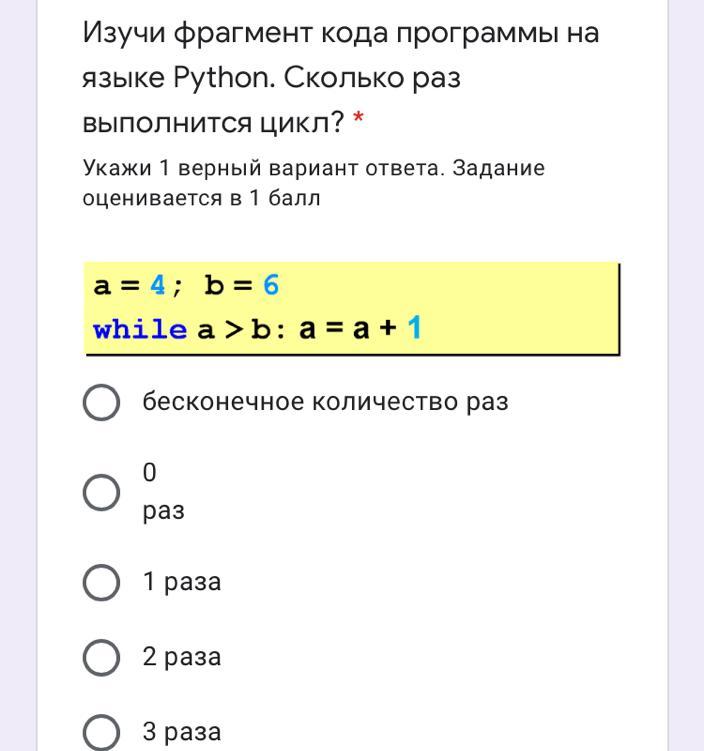Click the yellow Python code snippet image
This screenshot has width=704, height=751.
coord(350,308)
